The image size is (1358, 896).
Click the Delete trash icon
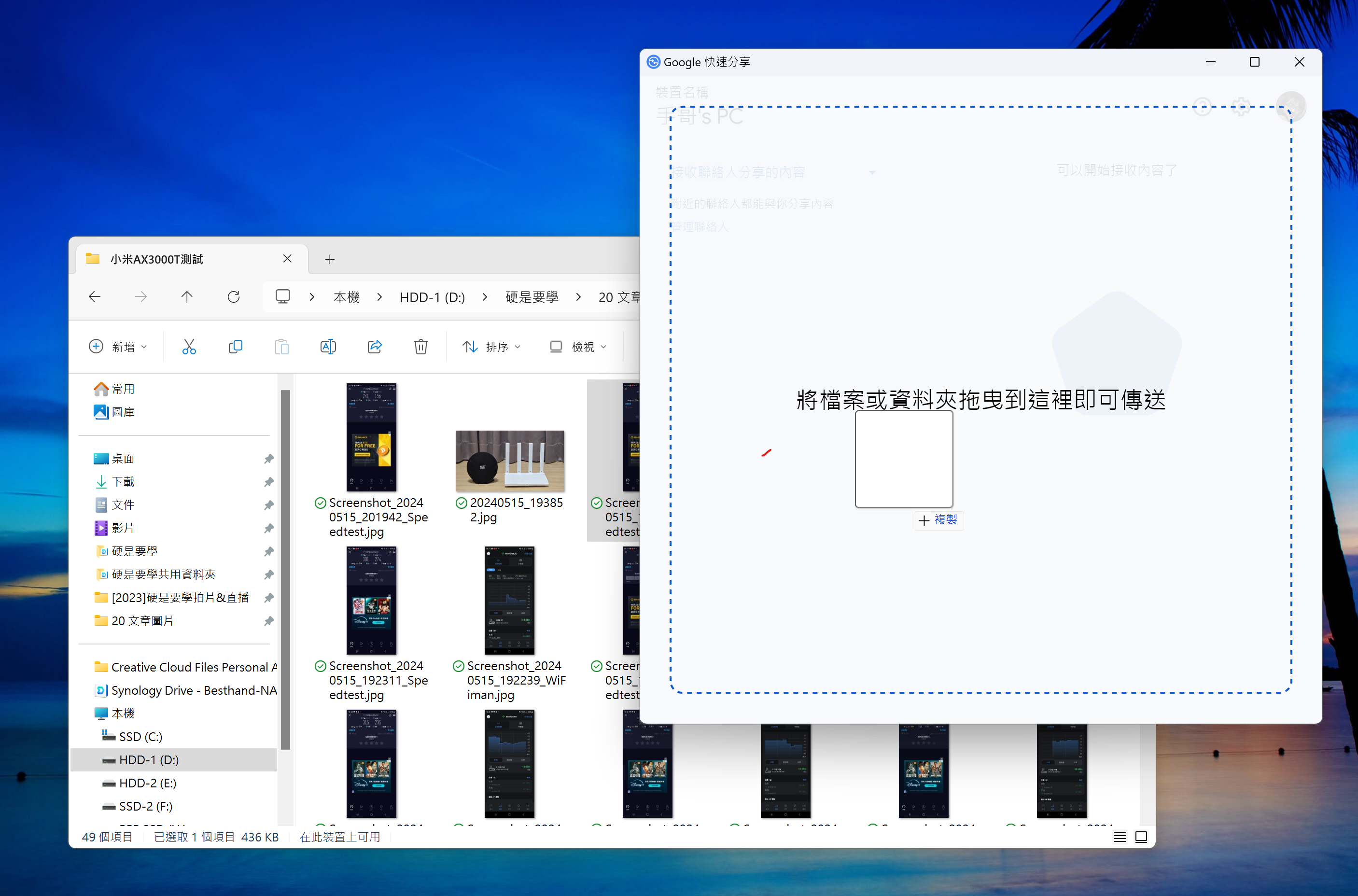pos(420,346)
